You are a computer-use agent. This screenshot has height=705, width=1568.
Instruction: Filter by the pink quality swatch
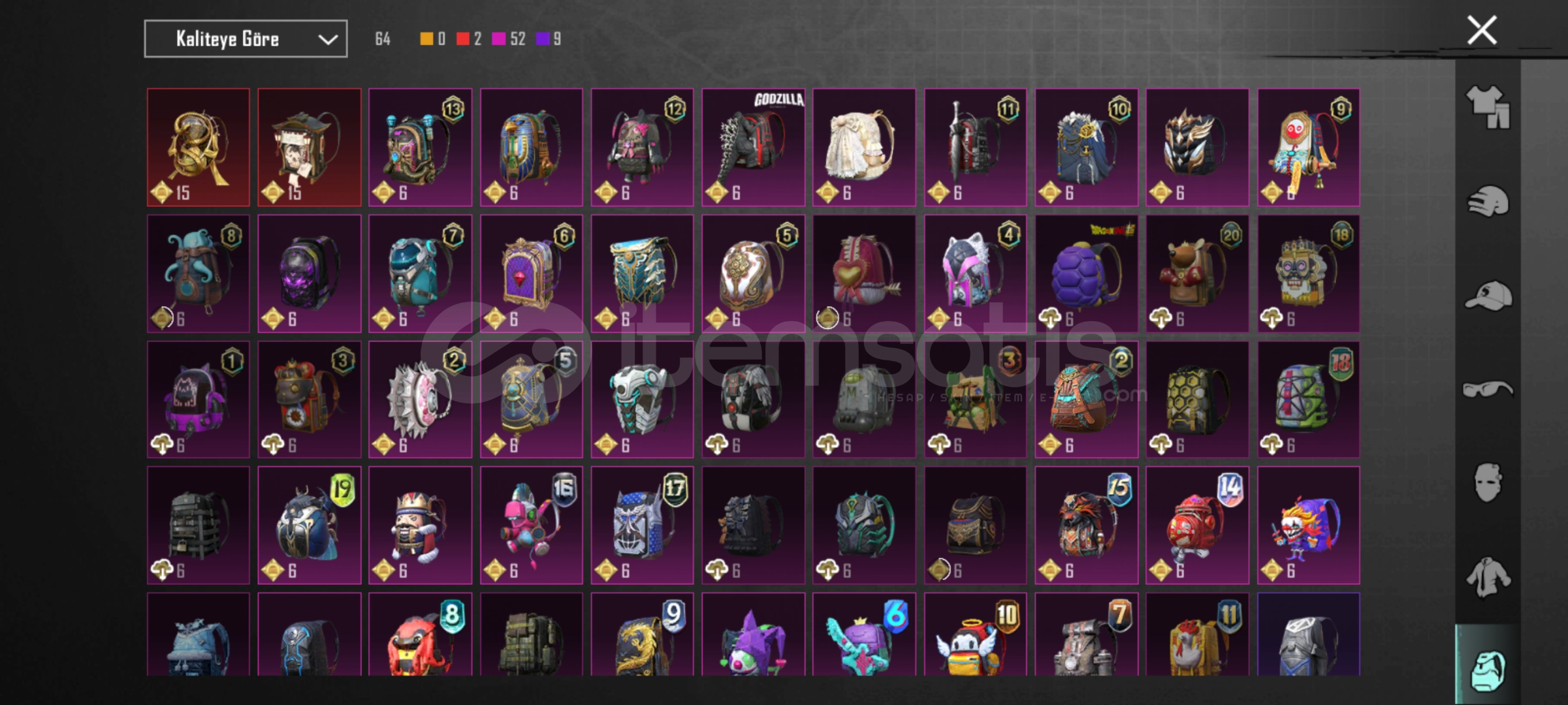[499, 39]
